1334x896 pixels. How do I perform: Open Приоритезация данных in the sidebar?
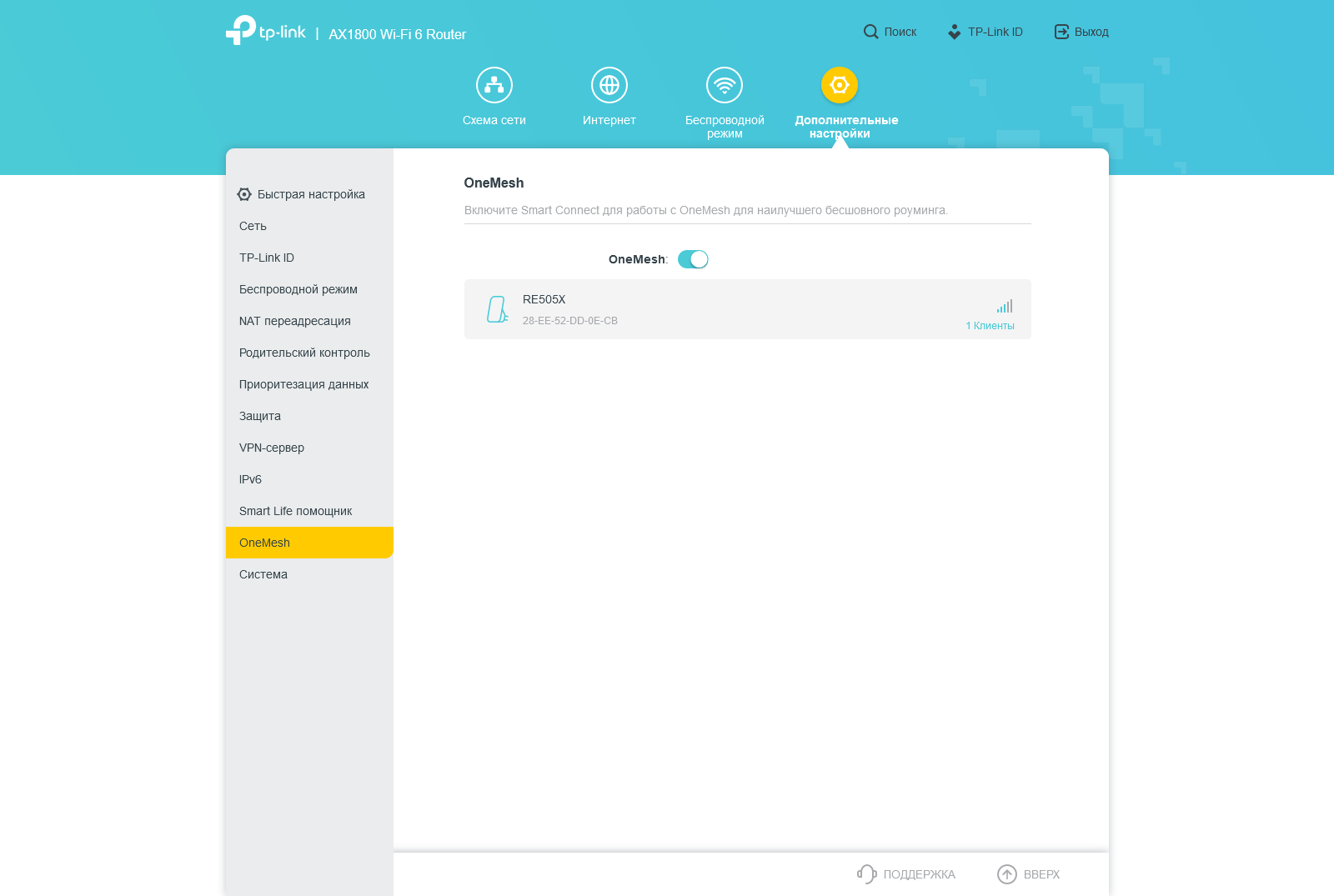309,384
